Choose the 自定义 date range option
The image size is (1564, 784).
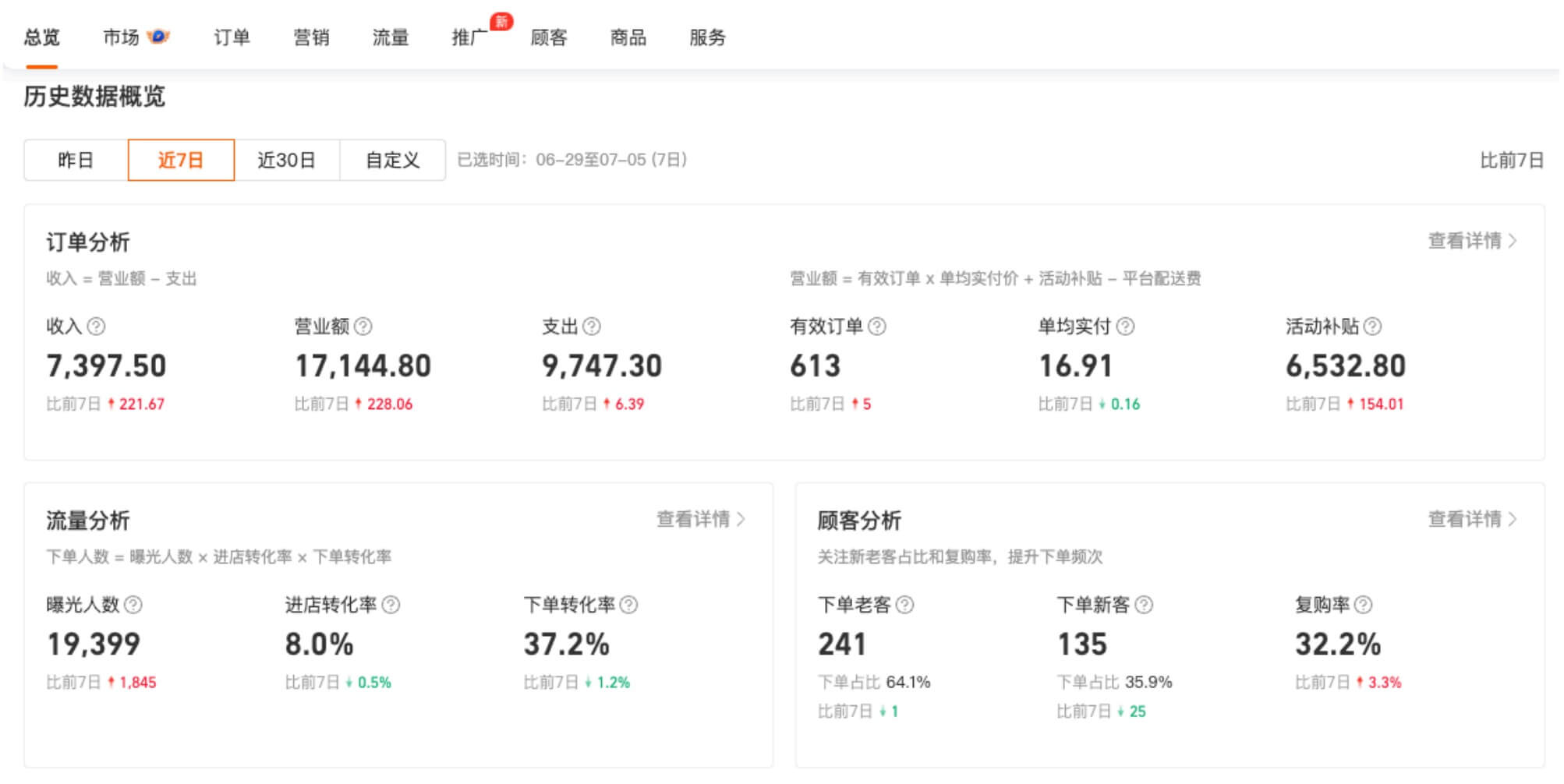393,161
